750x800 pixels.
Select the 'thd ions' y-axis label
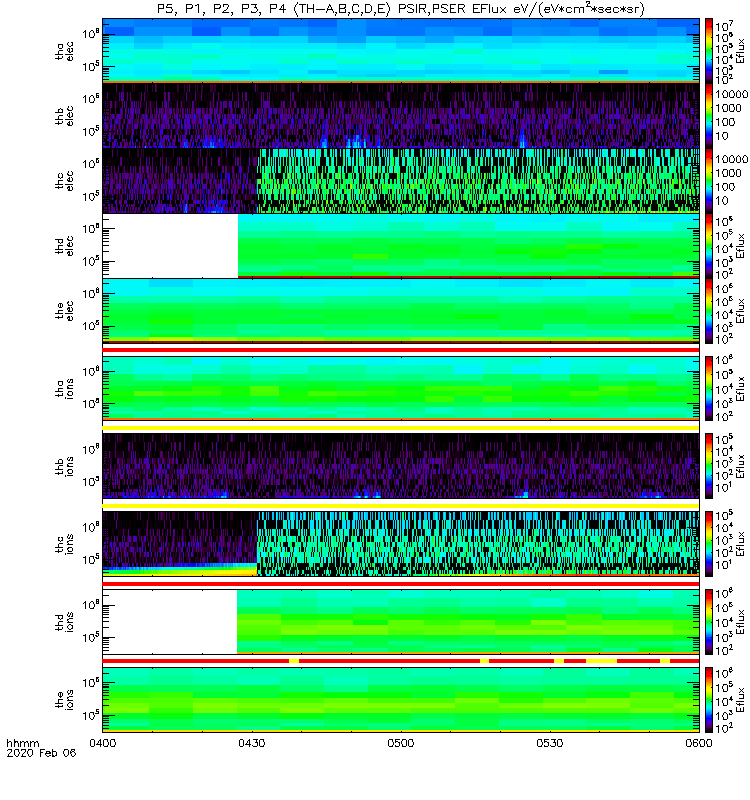64,622
